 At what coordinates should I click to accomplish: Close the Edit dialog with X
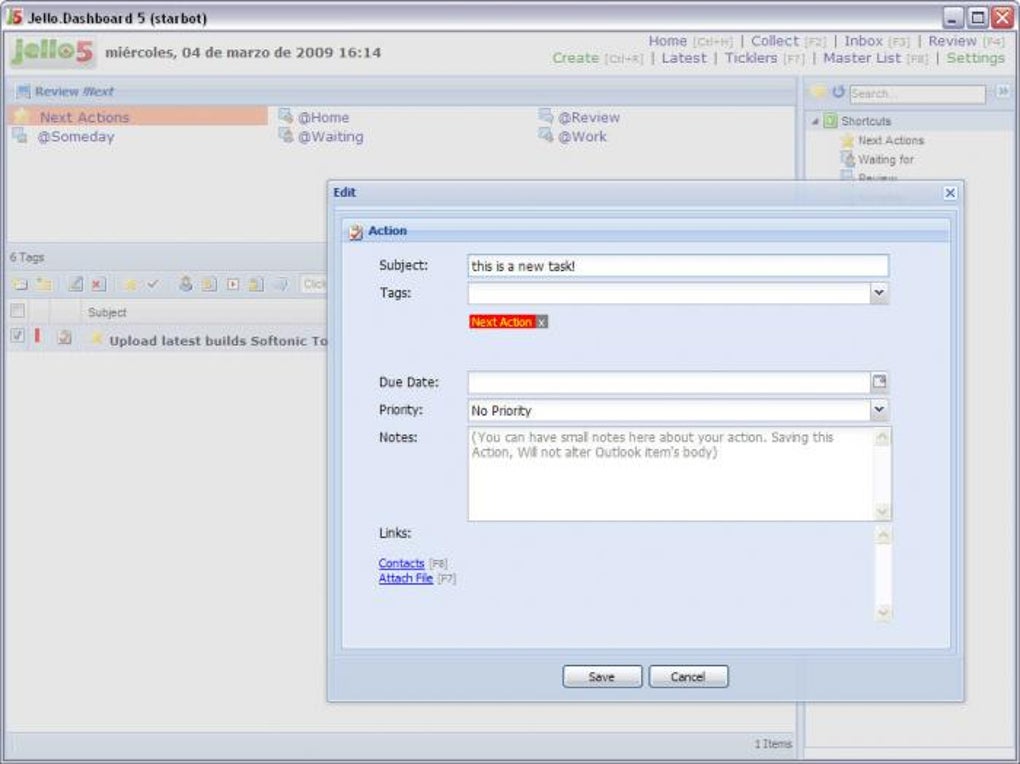point(950,193)
